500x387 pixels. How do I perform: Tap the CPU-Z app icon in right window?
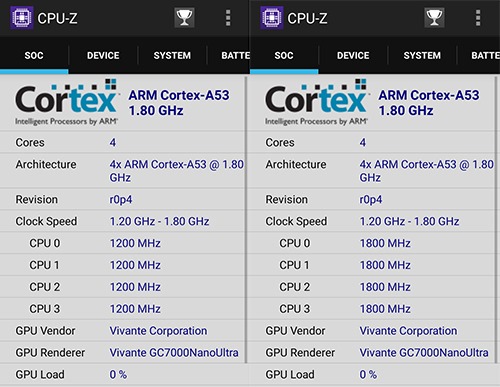pyautogui.click(x=272, y=18)
